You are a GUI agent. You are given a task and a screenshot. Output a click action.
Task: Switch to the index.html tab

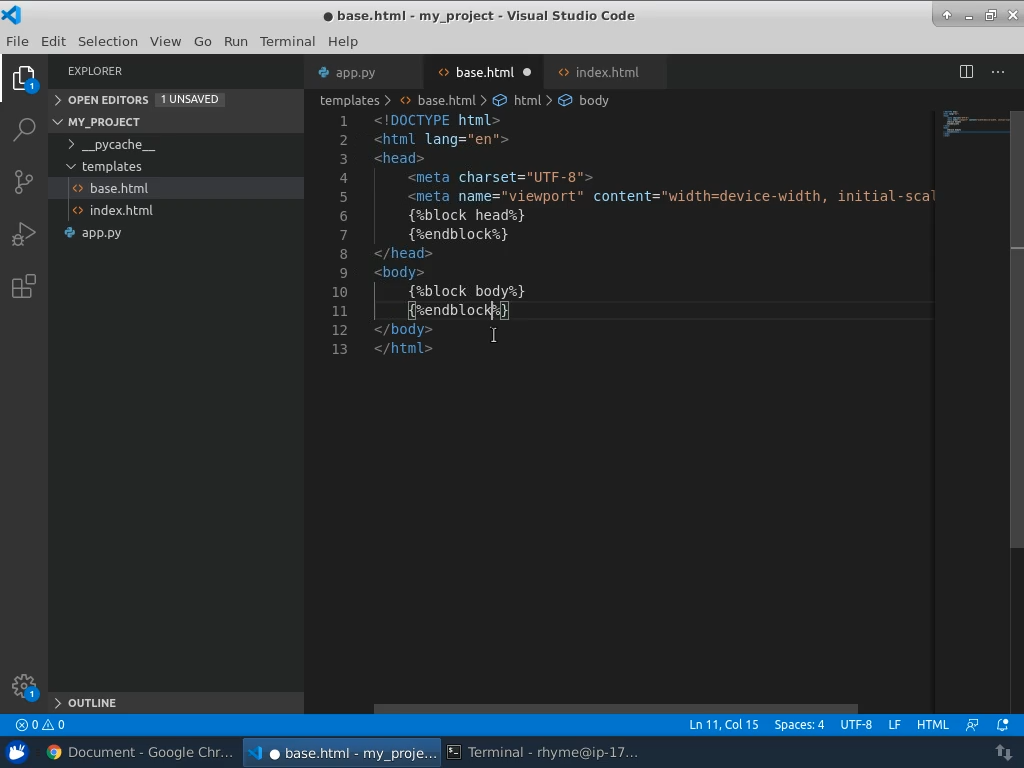click(606, 72)
